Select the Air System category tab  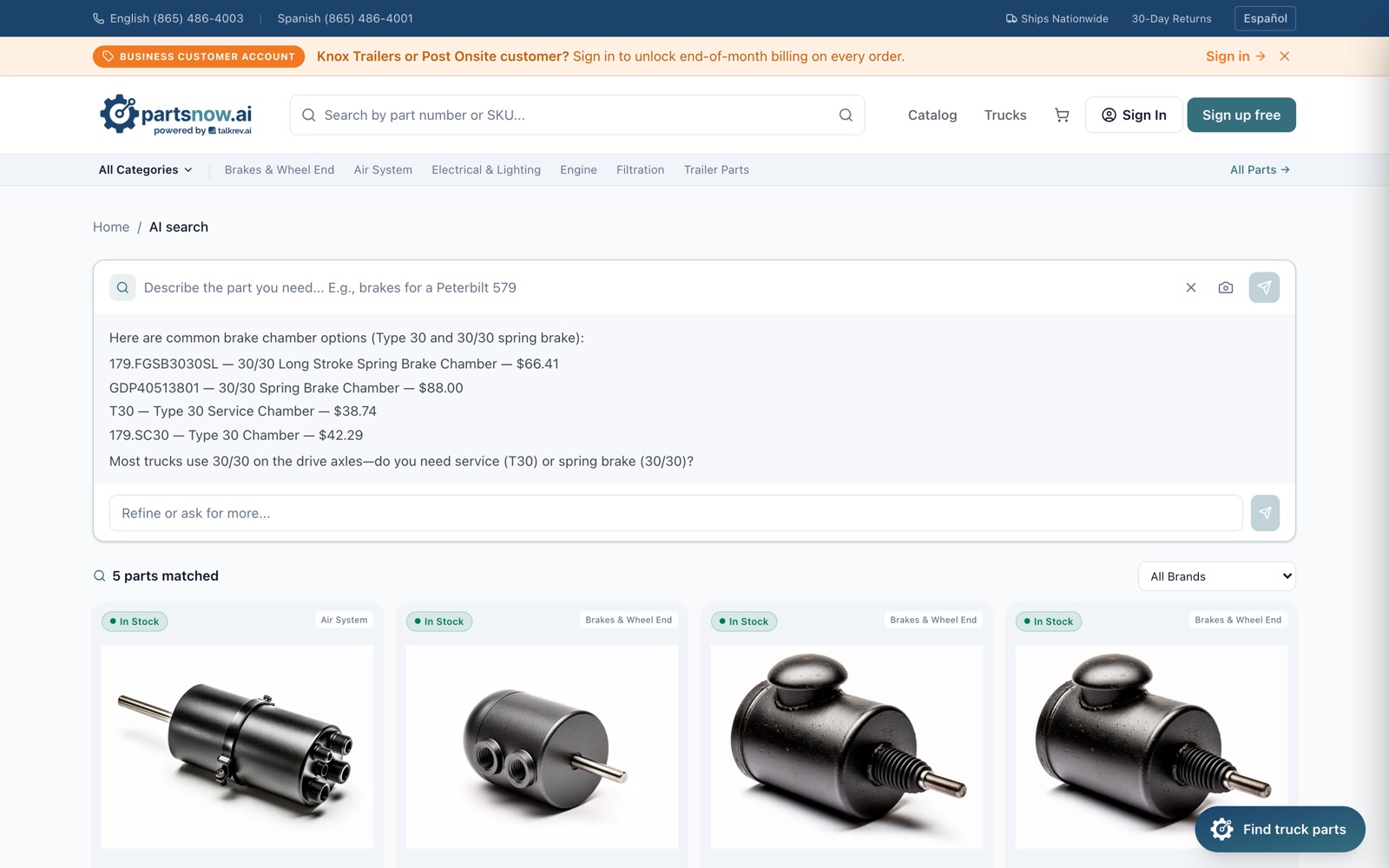click(x=383, y=170)
